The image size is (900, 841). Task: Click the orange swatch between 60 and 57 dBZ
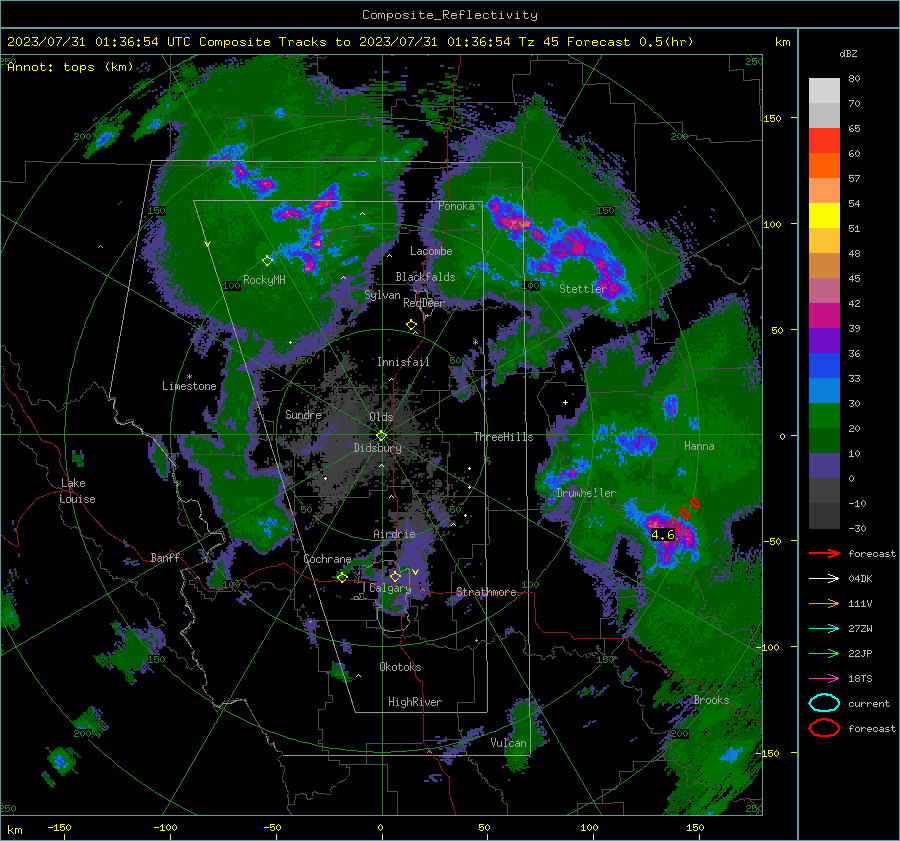824,166
